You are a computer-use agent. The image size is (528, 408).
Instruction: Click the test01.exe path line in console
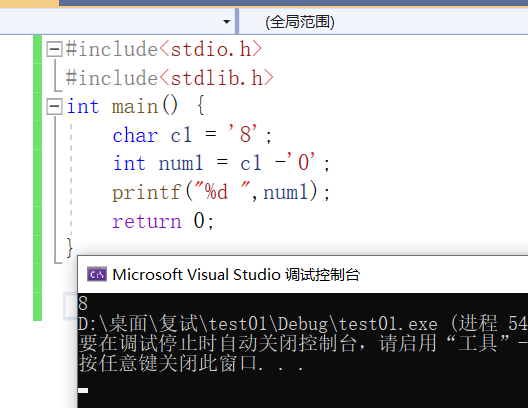click(x=303, y=324)
